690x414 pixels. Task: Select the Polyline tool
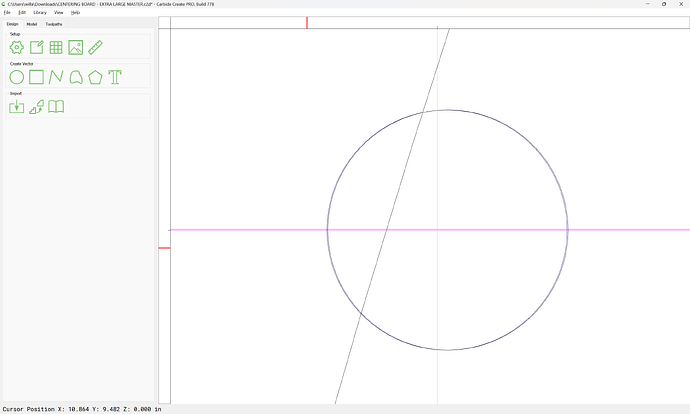(56, 77)
